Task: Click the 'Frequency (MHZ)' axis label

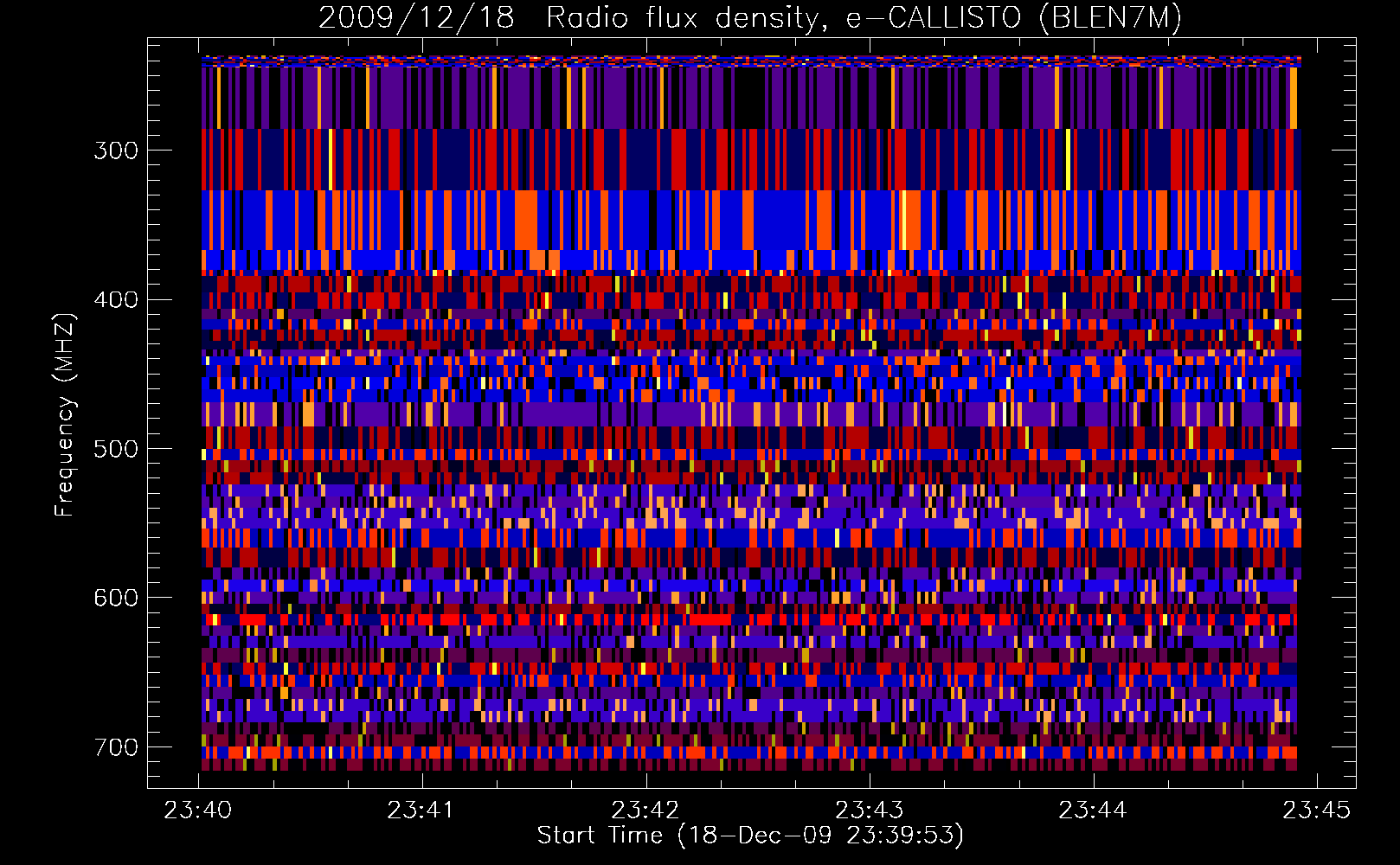Action: tap(65, 414)
